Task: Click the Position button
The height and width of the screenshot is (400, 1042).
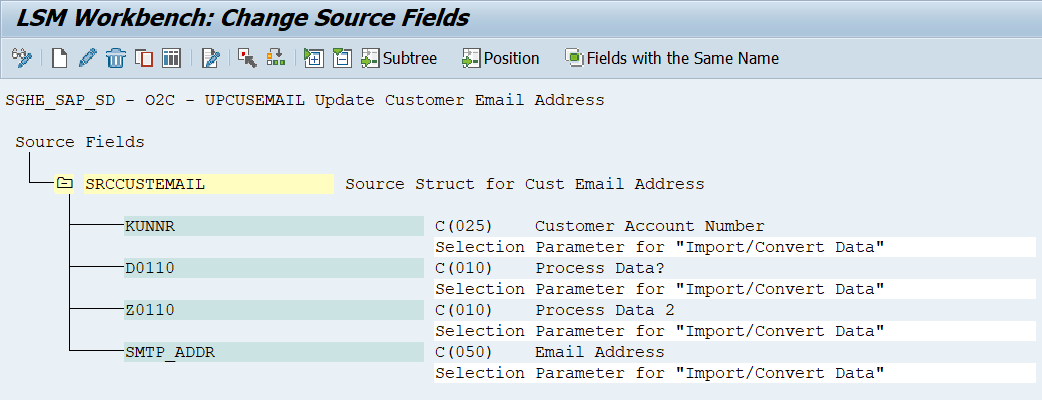Action: pos(500,58)
